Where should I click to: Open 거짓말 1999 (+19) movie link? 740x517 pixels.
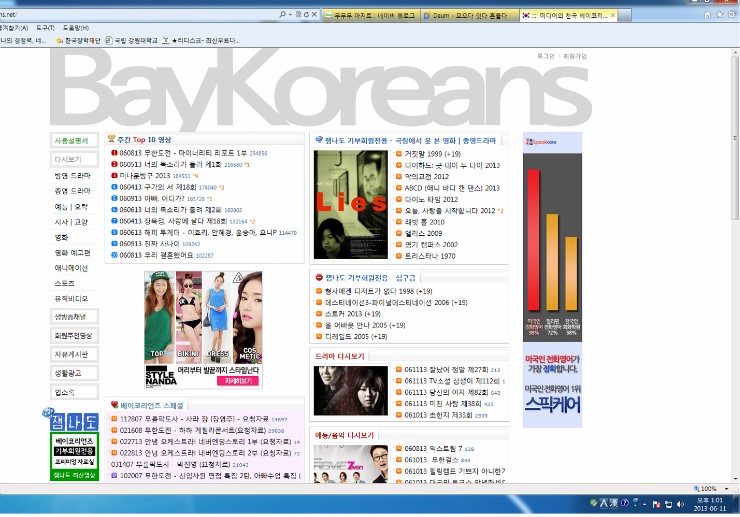[432, 154]
